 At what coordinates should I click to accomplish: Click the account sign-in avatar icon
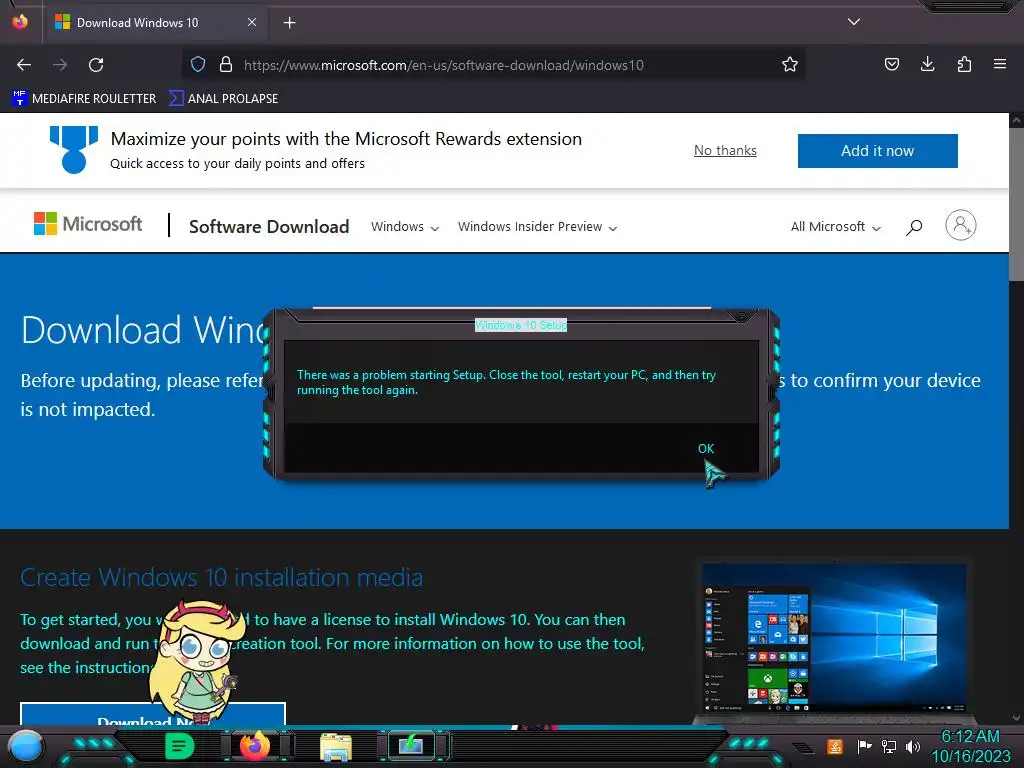pos(961,225)
